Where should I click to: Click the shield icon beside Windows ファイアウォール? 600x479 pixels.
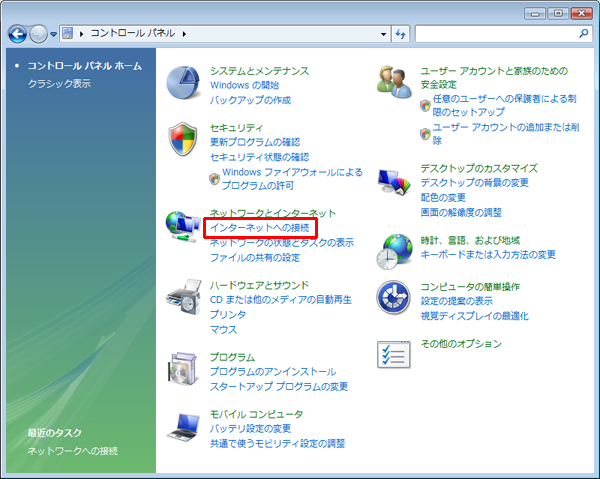[x=214, y=179]
